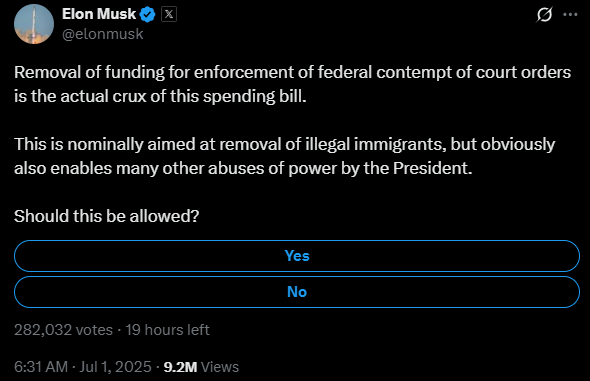Vote No in the poll

[x=297, y=292]
